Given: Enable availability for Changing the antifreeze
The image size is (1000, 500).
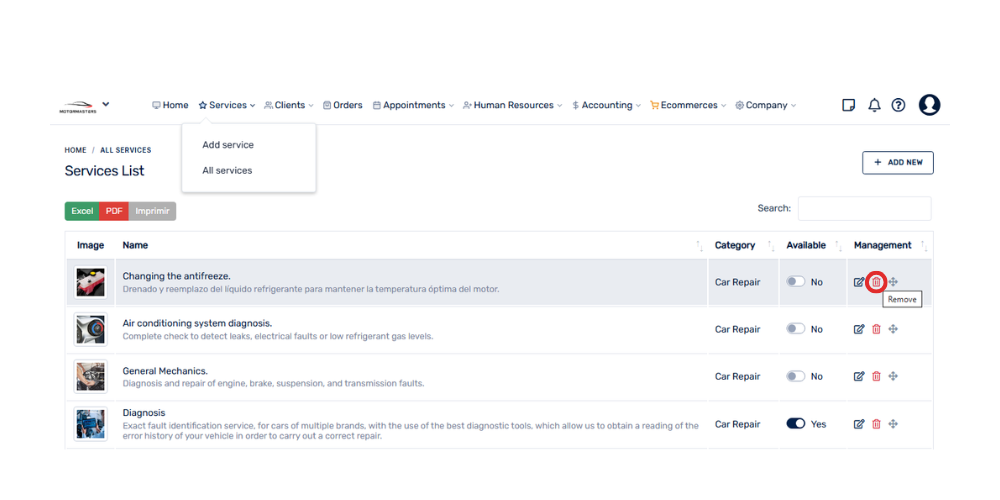Looking at the screenshot, I should (795, 282).
